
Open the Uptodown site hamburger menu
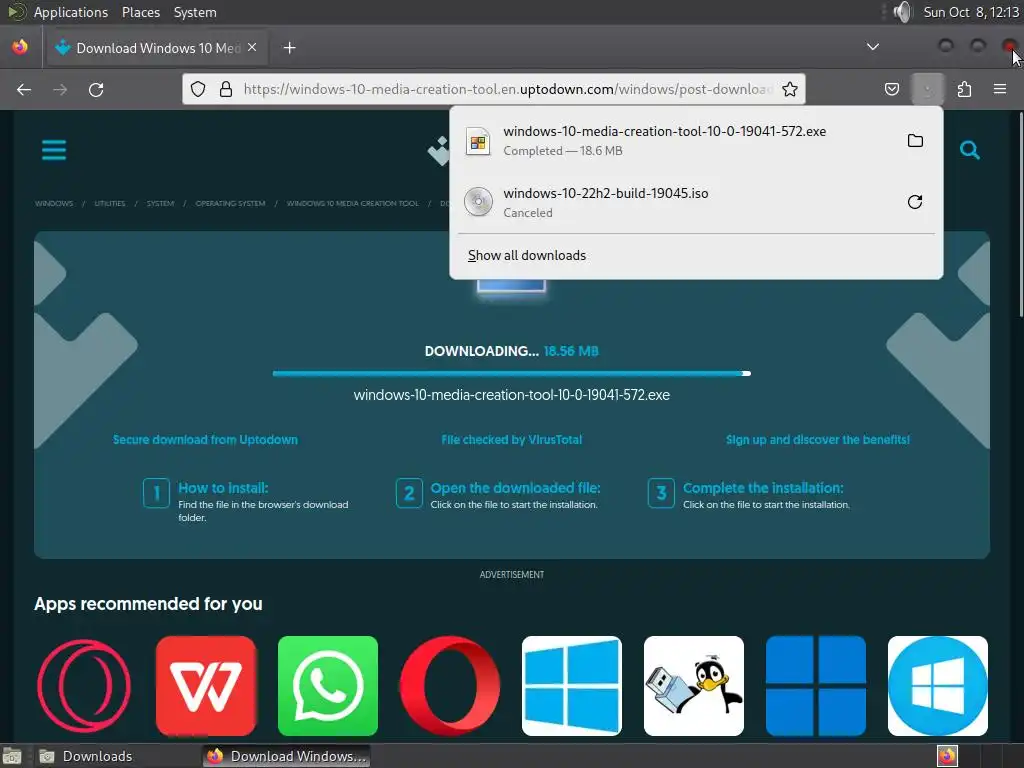point(54,150)
